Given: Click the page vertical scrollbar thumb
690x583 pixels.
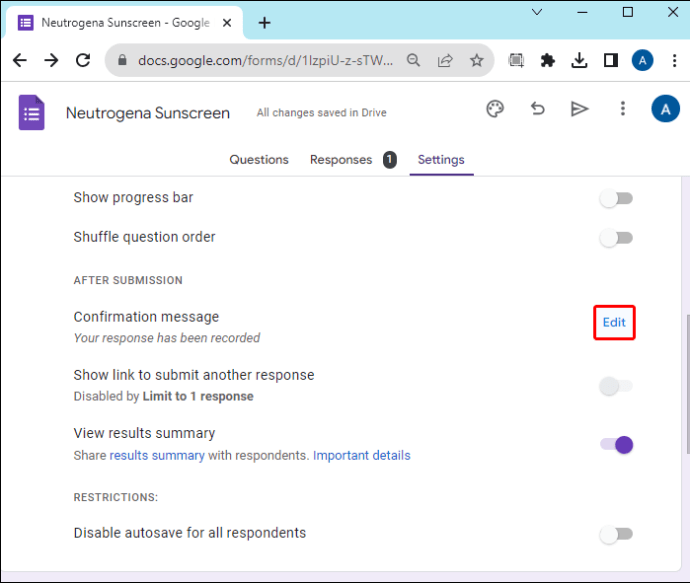Looking at the screenshot, I should pyautogui.click(x=688, y=384).
